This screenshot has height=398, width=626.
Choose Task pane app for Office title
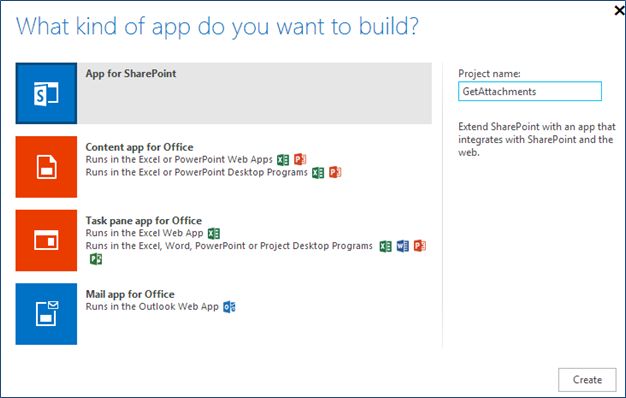point(144,220)
